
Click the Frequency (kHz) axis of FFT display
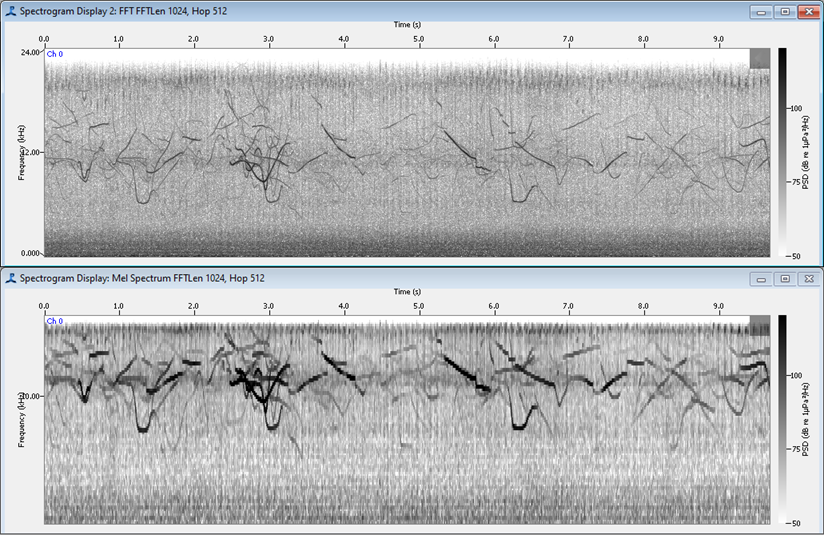[20, 152]
